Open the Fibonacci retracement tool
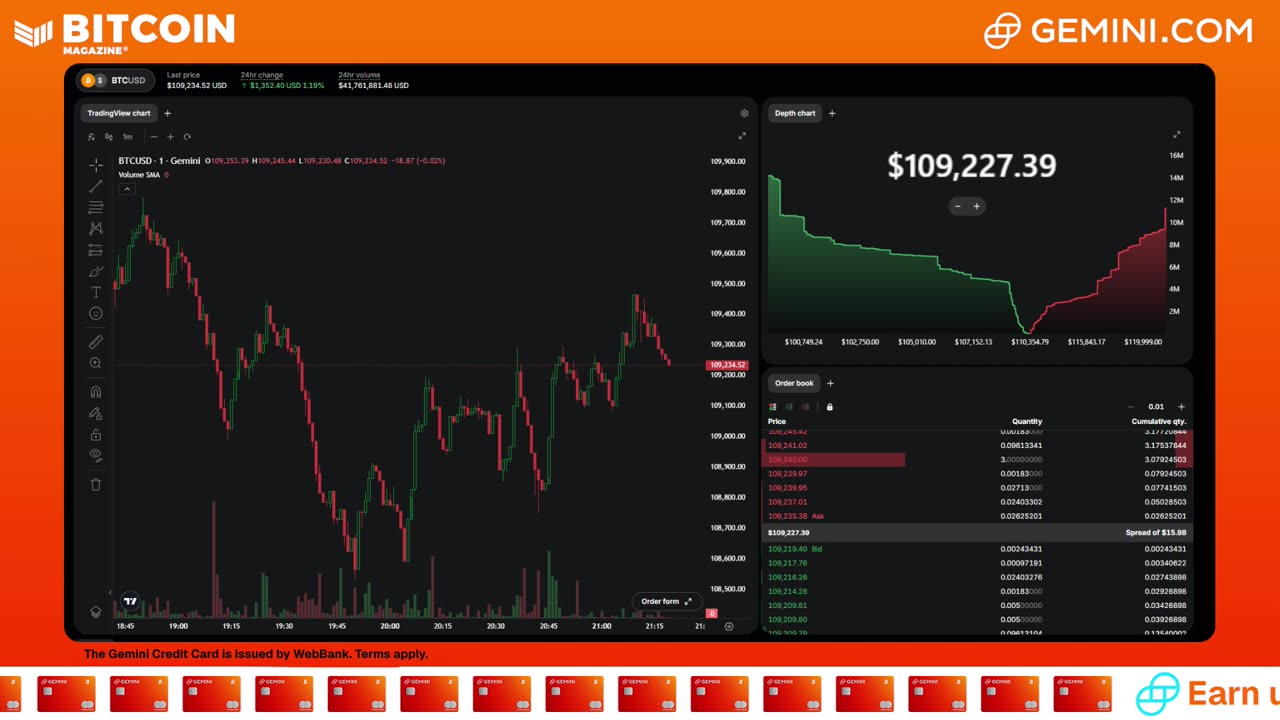1280x720 pixels. click(96, 207)
